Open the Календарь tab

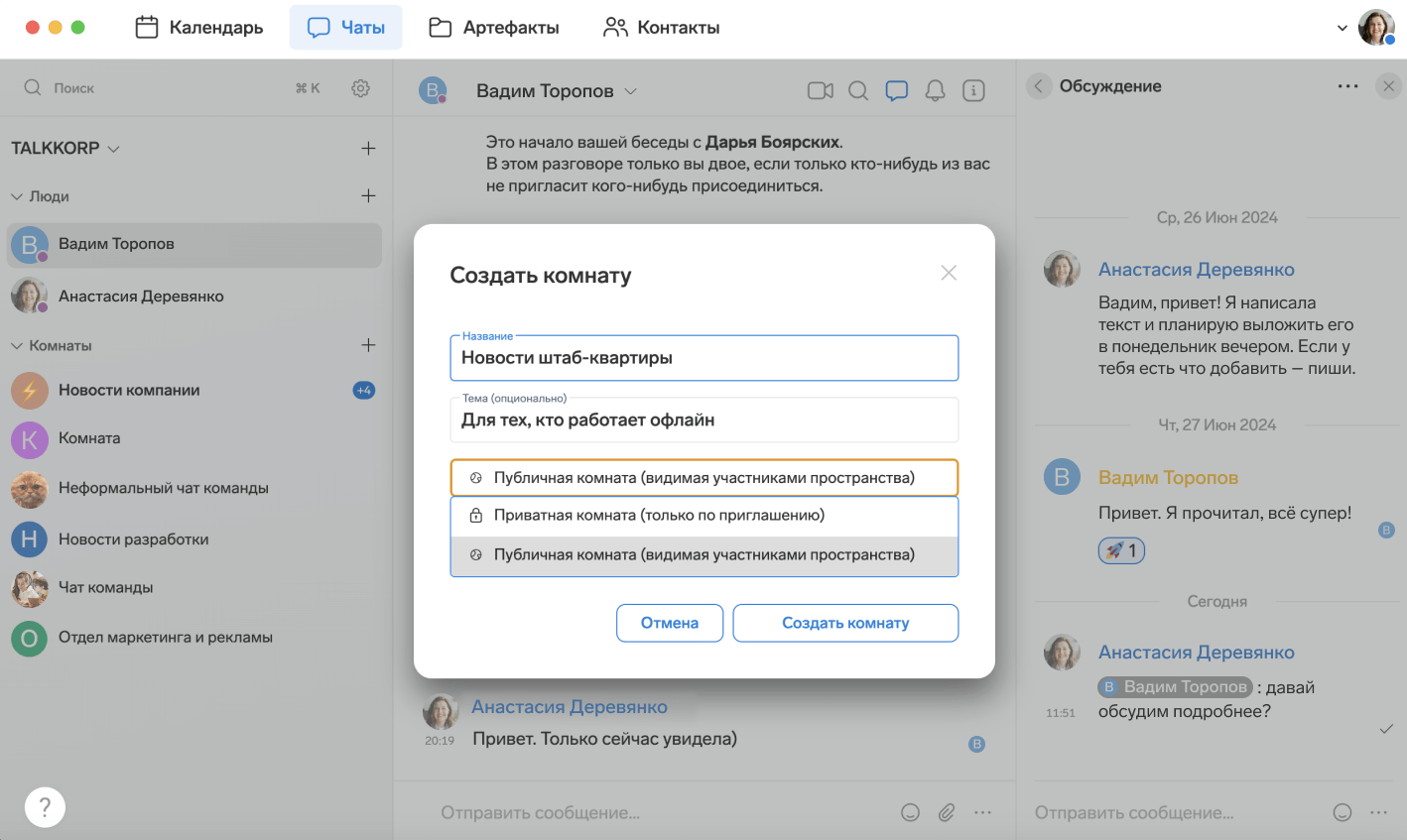point(198,28)
